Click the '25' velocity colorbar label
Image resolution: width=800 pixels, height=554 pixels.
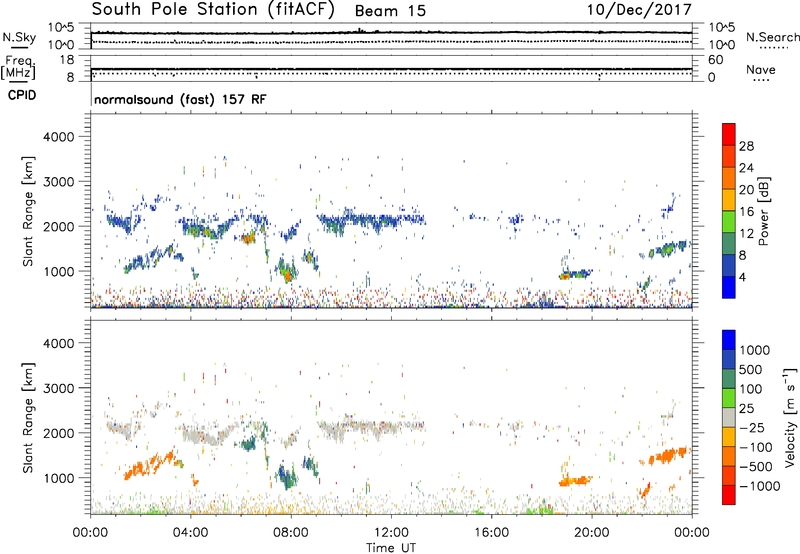click(746, 409)
